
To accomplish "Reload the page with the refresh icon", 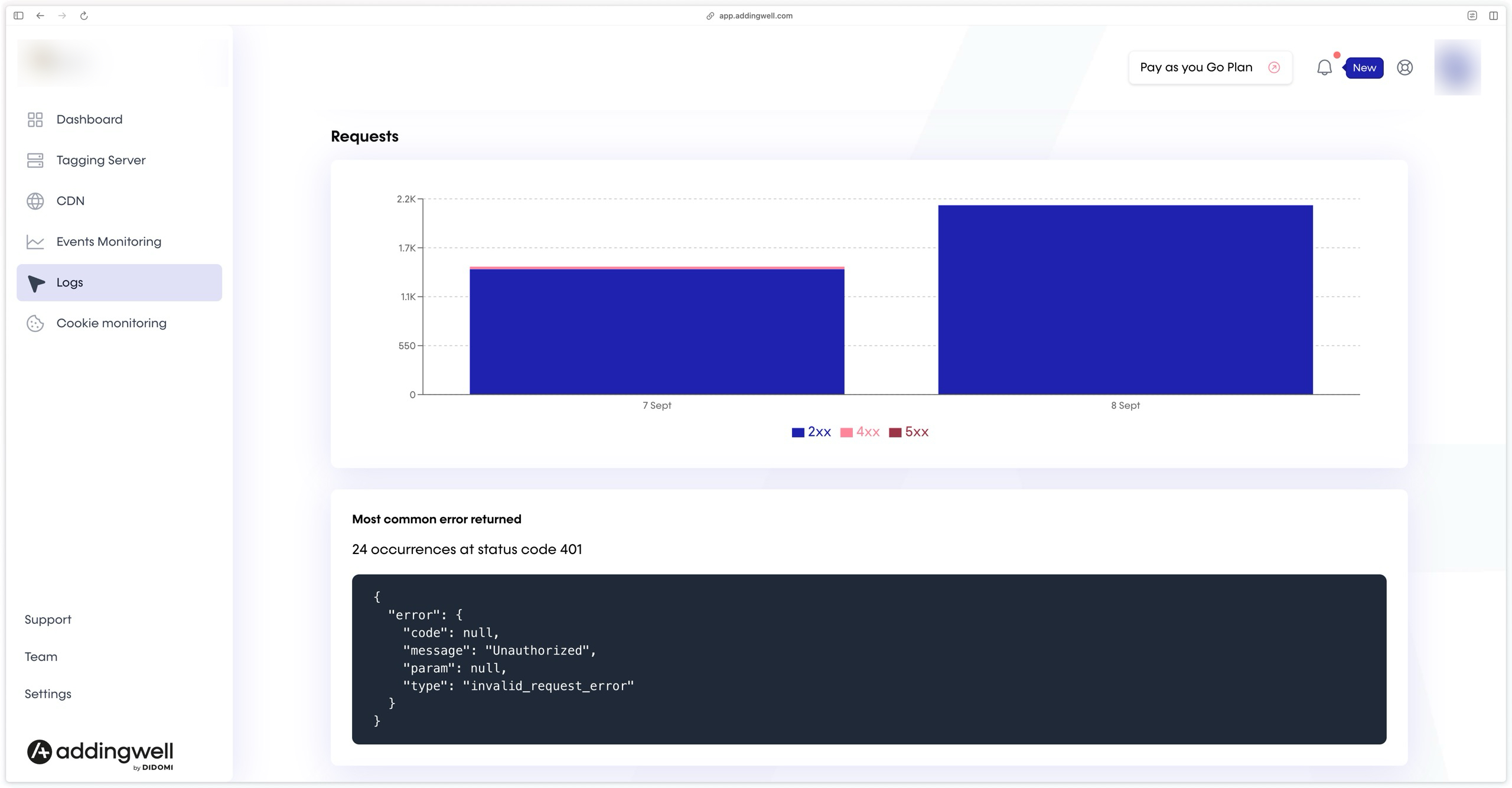I will (84, 16).
